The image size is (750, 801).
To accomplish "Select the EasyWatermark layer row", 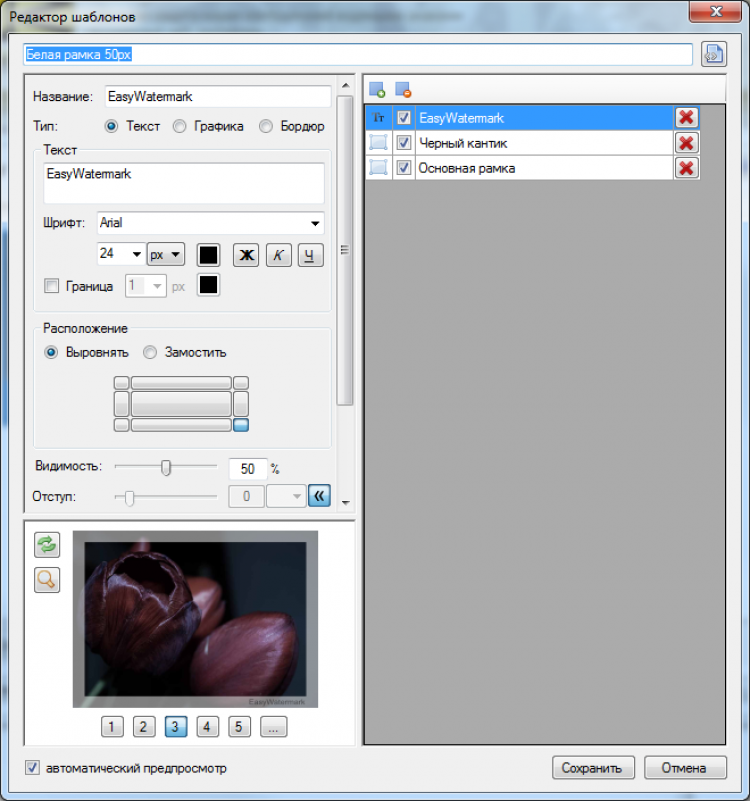I will (519, 118).
